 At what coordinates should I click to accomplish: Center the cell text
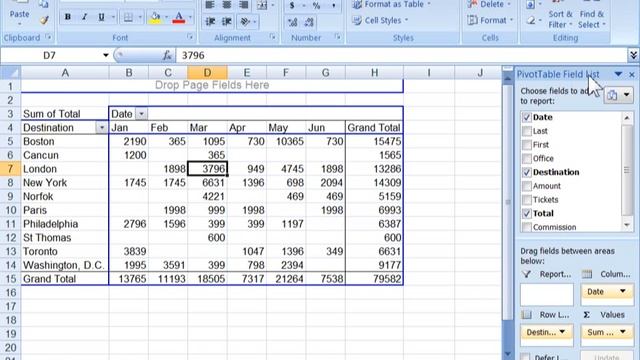click(x=227, y=4)
